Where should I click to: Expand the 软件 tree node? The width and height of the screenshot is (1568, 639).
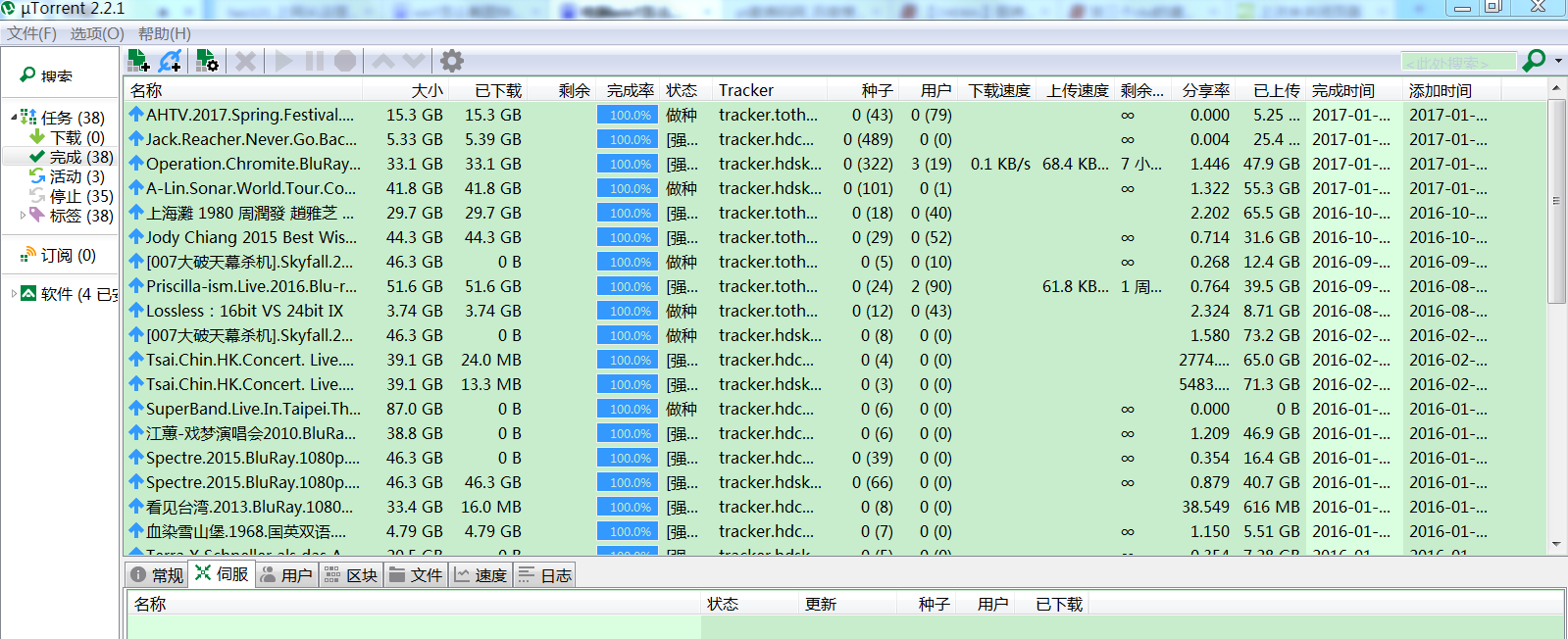click(14, 293)
